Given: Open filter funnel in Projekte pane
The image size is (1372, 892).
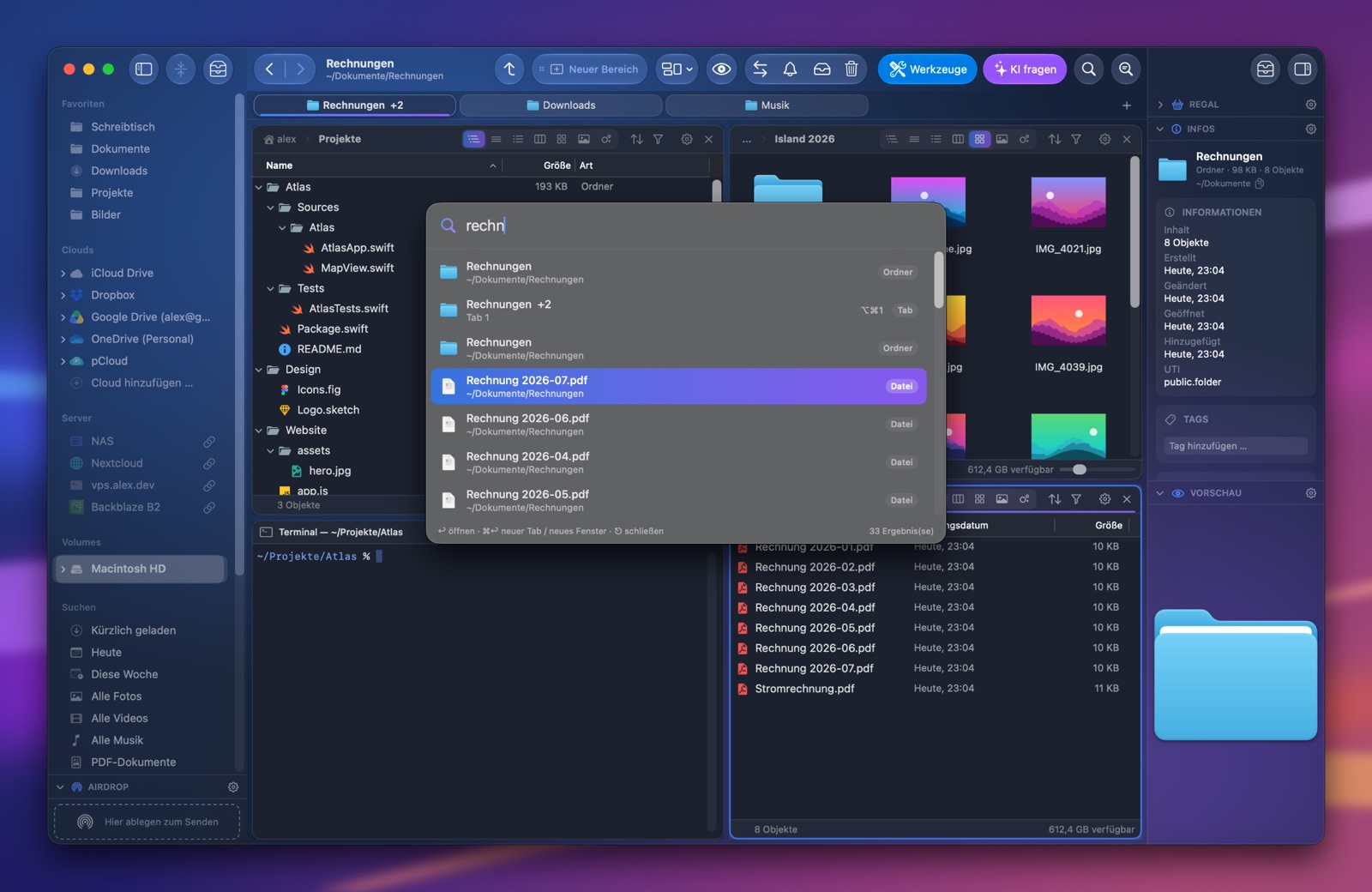Looking at the screenshot, I should [658, 139].
